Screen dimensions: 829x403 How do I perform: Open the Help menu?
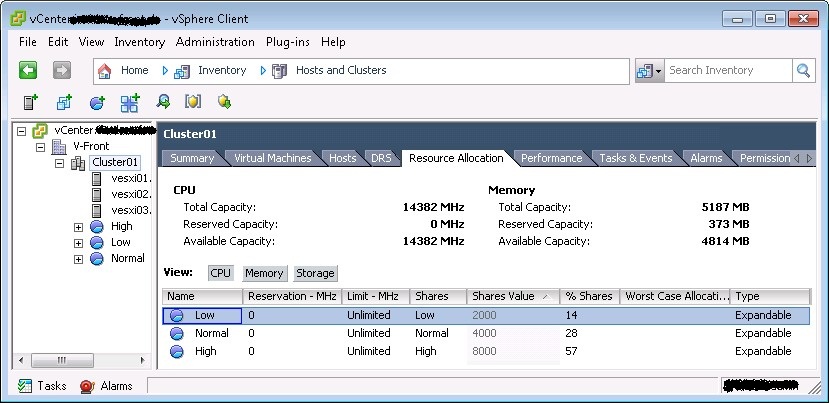pyautogui.click(x=333, y=42)
